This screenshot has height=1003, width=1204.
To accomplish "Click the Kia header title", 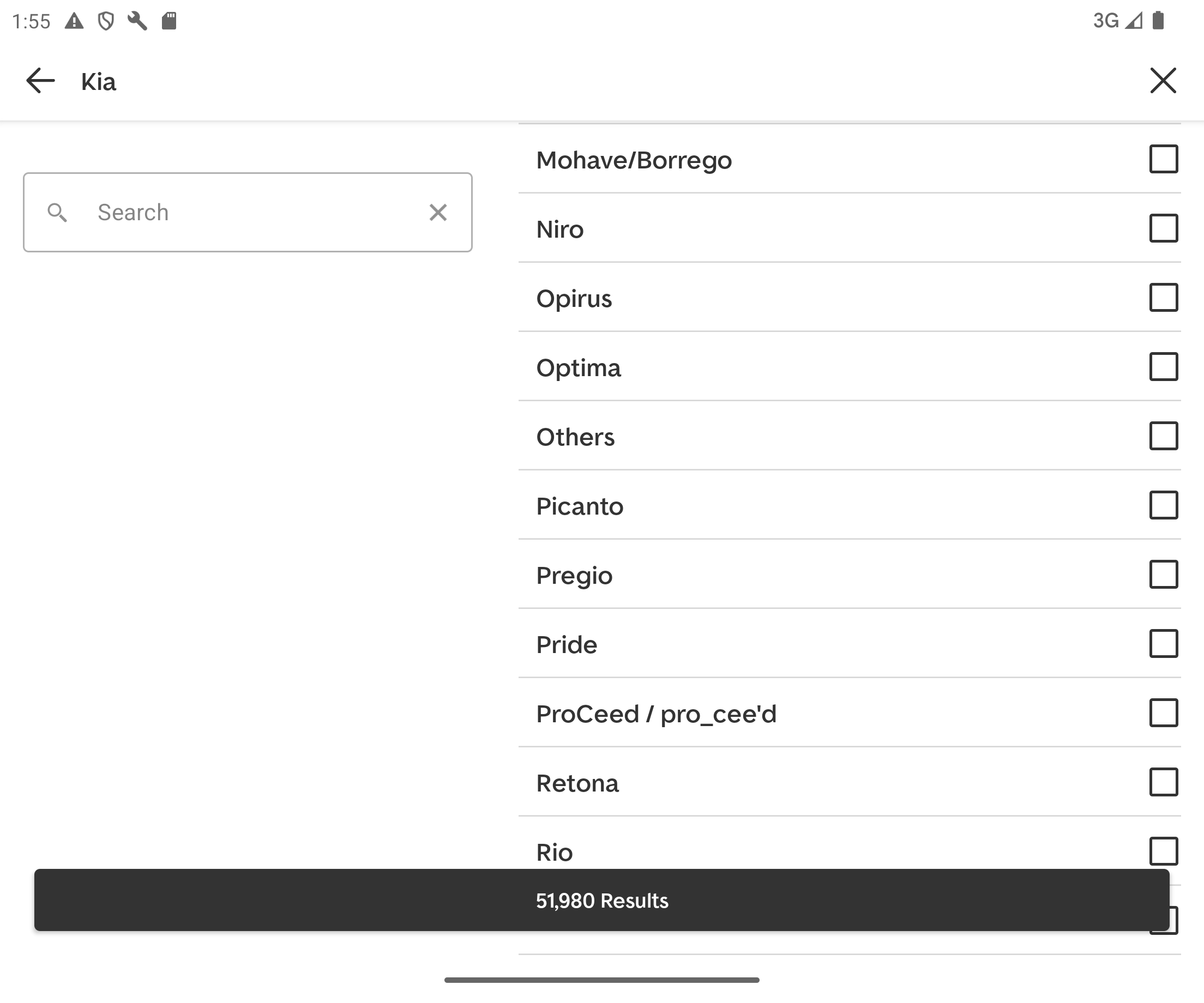I will pos(98,81).
